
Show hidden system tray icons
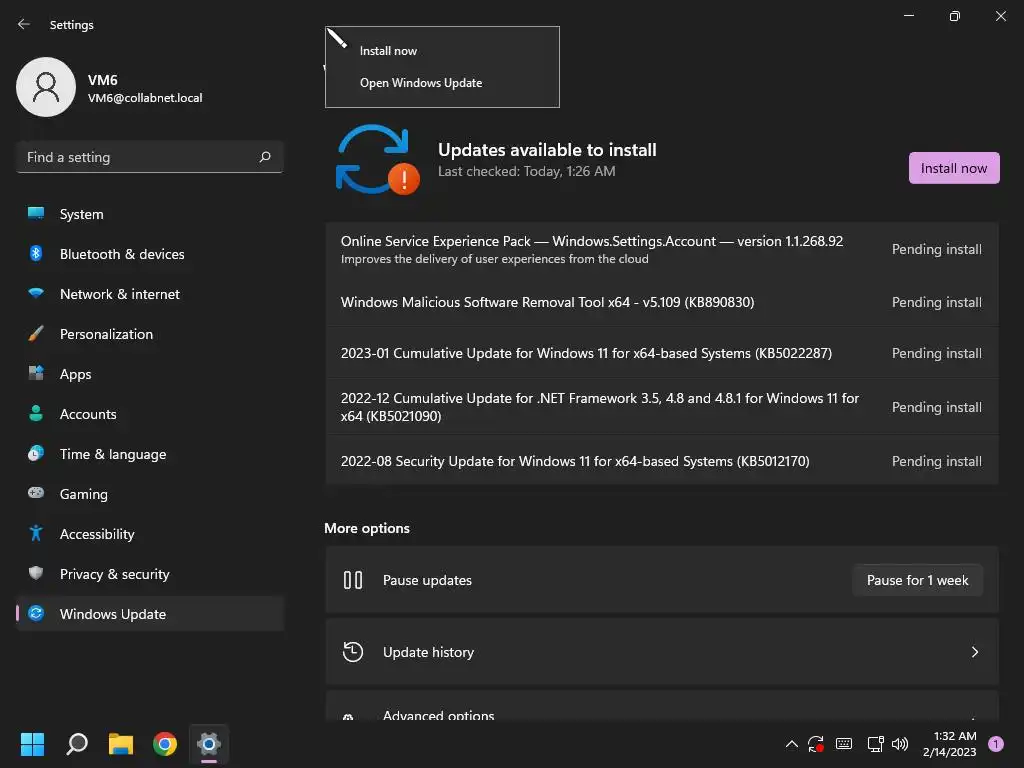click(792, 744)
